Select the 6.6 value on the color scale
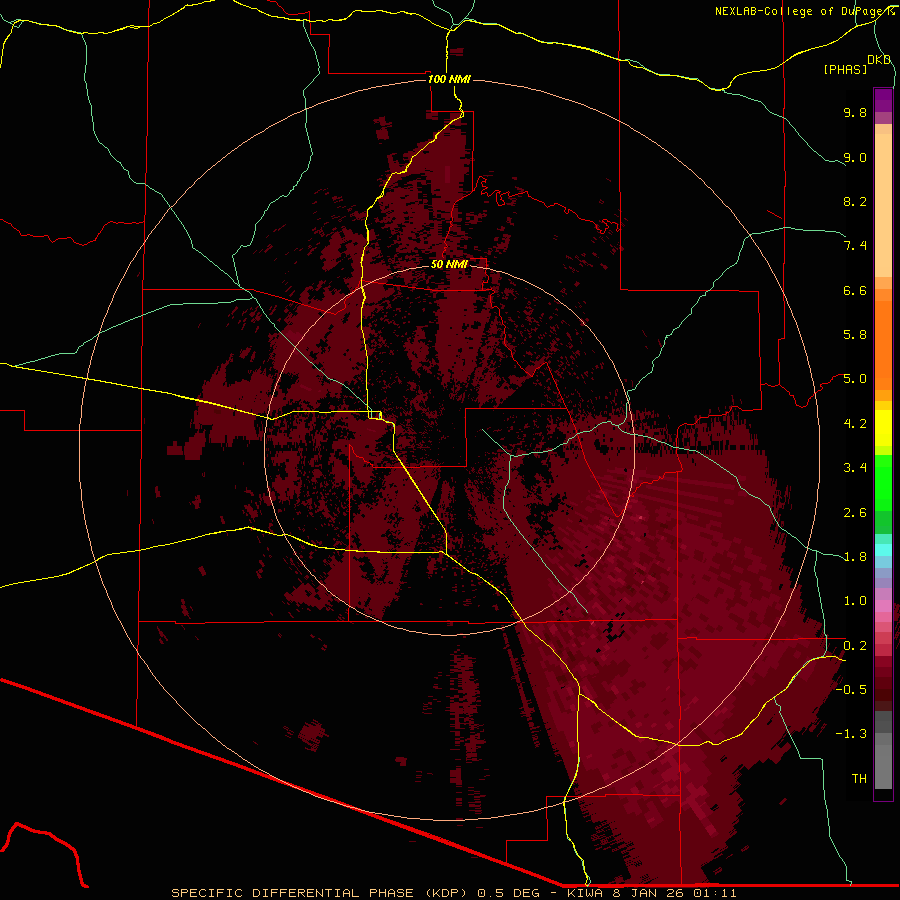900x900 pixels. [x=855, y=290]
